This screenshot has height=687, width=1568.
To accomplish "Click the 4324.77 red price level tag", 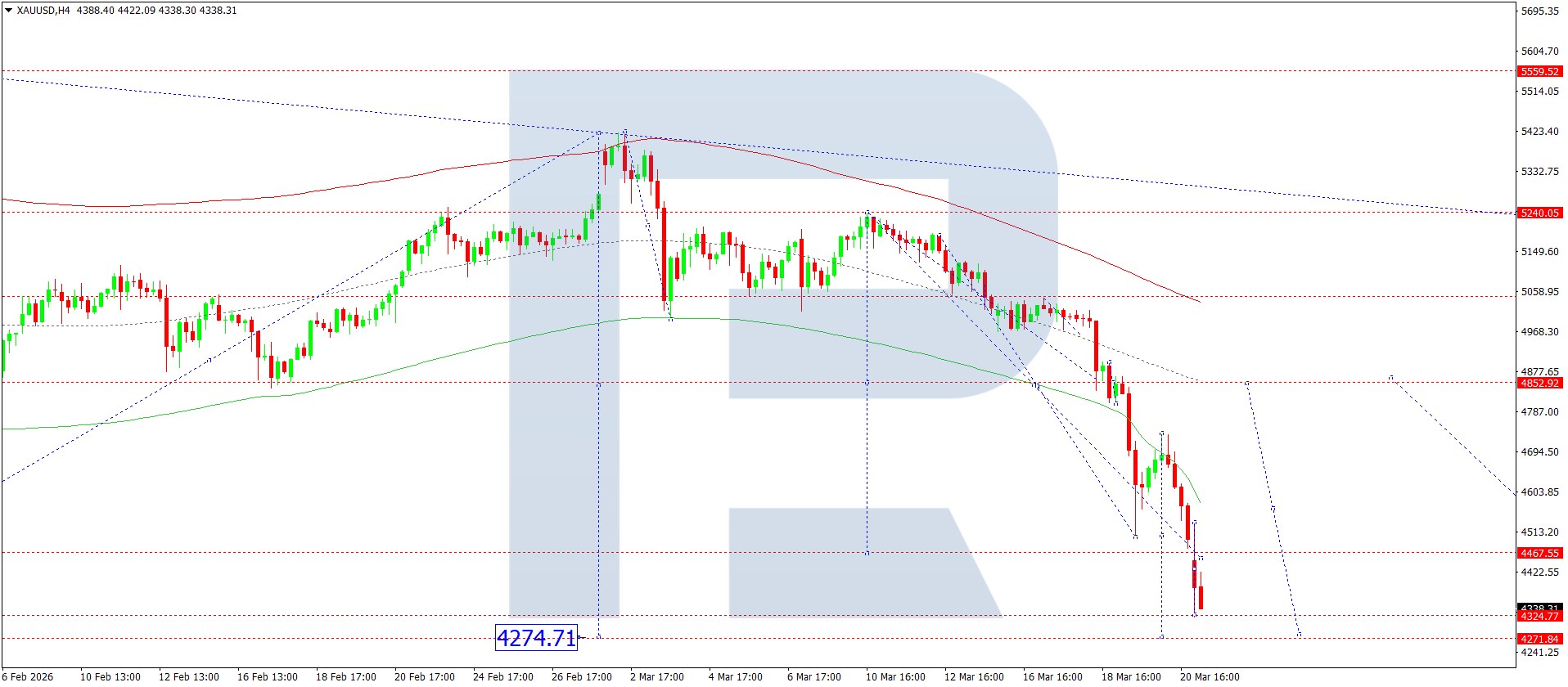I will click(1539, 617).
